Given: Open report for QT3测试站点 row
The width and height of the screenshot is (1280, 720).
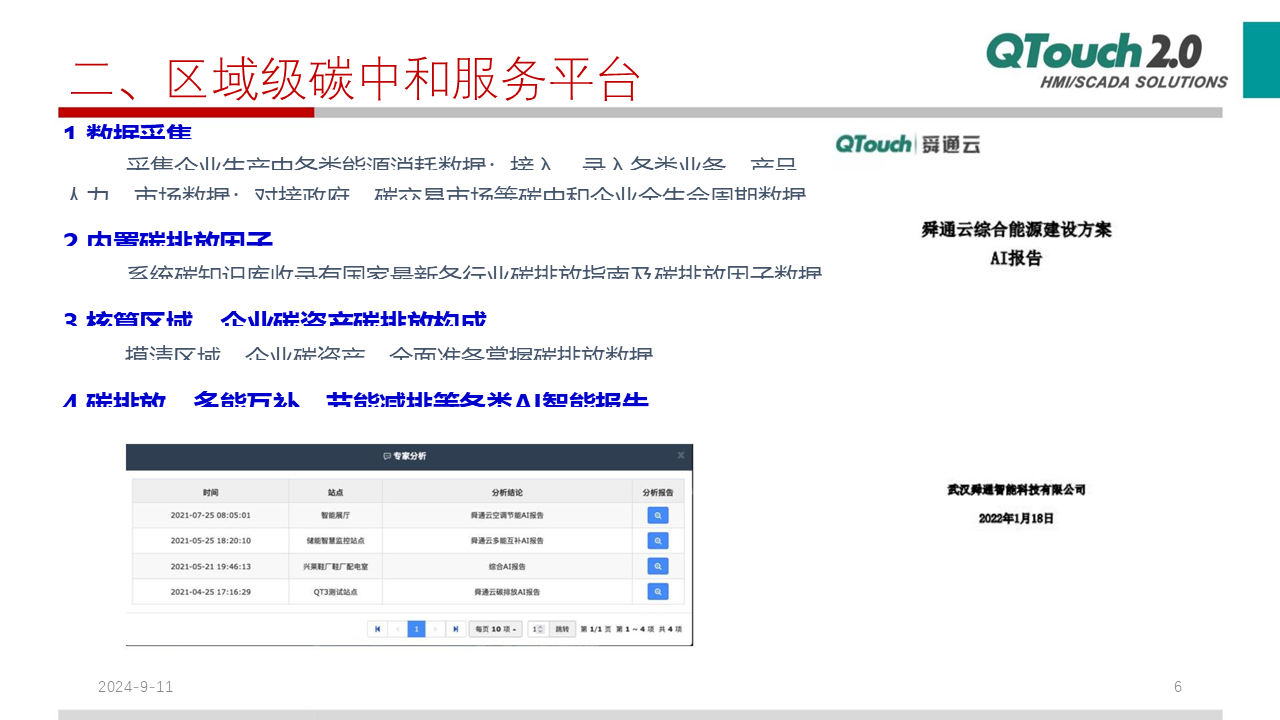Looking at the screenshot, I should 657,592.
